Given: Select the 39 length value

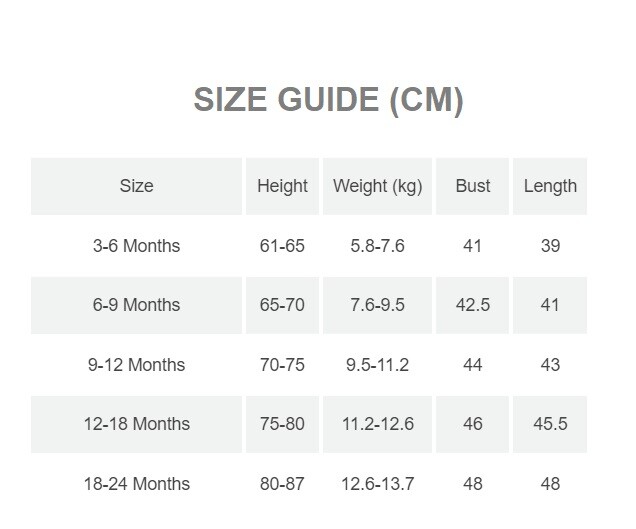Looking at the screenshot, I should pyautogui.click(x=550, y=246).
